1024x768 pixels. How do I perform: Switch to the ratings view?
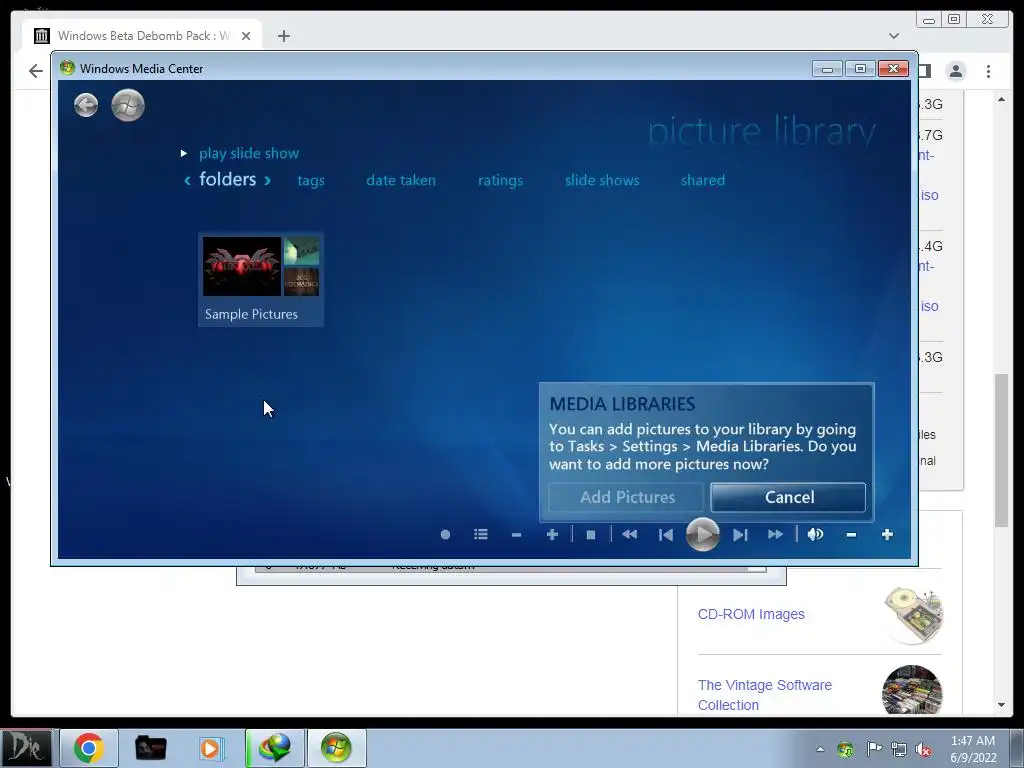tap(500, 181)
